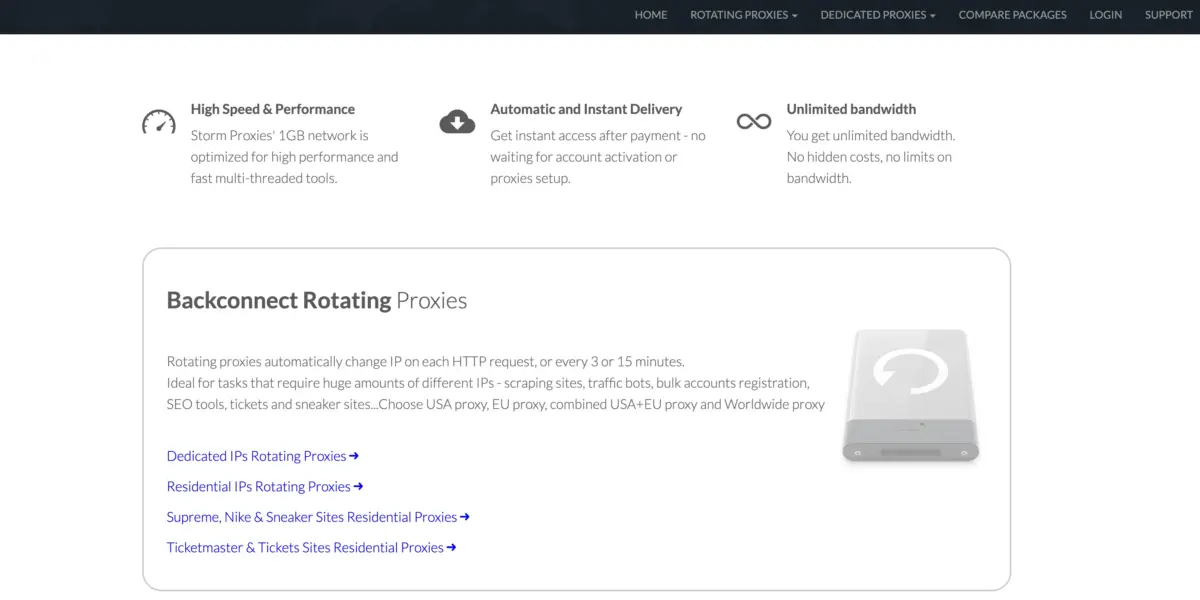Click the line starting 'Ideal for tasks that require'

[x=488, y=383]
